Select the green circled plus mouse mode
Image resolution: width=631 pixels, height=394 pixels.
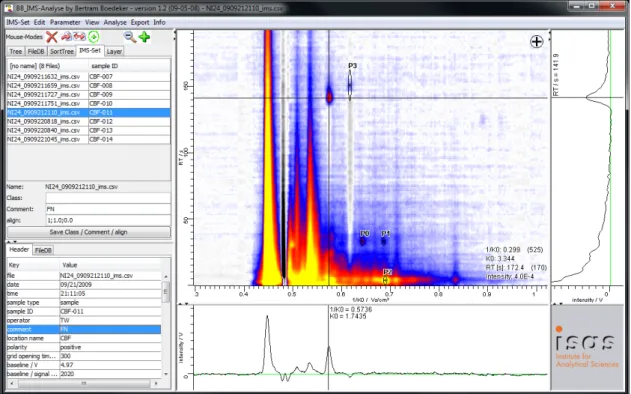tap(94, 37)
